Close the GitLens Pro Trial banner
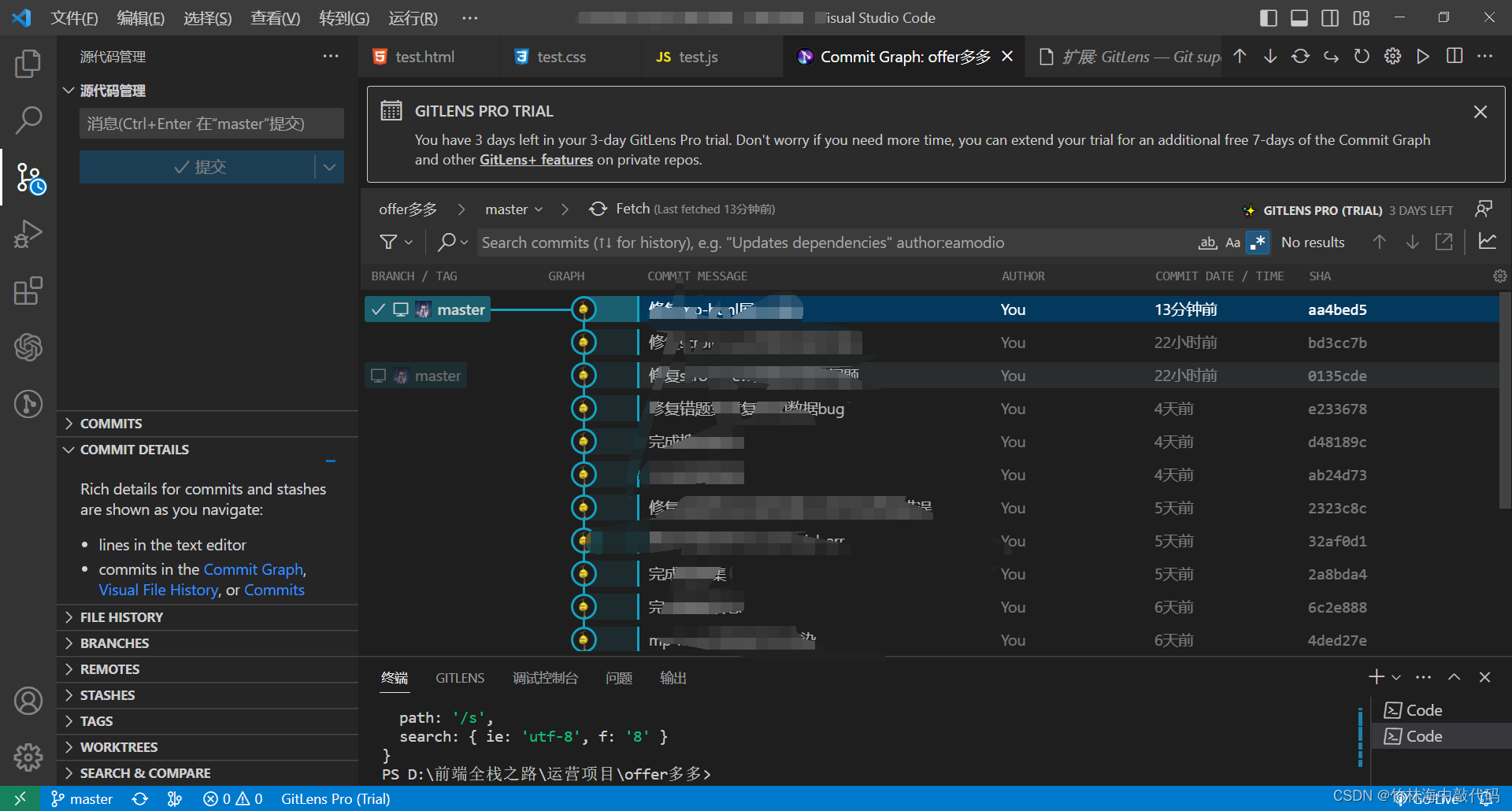 click(1480, 112)
